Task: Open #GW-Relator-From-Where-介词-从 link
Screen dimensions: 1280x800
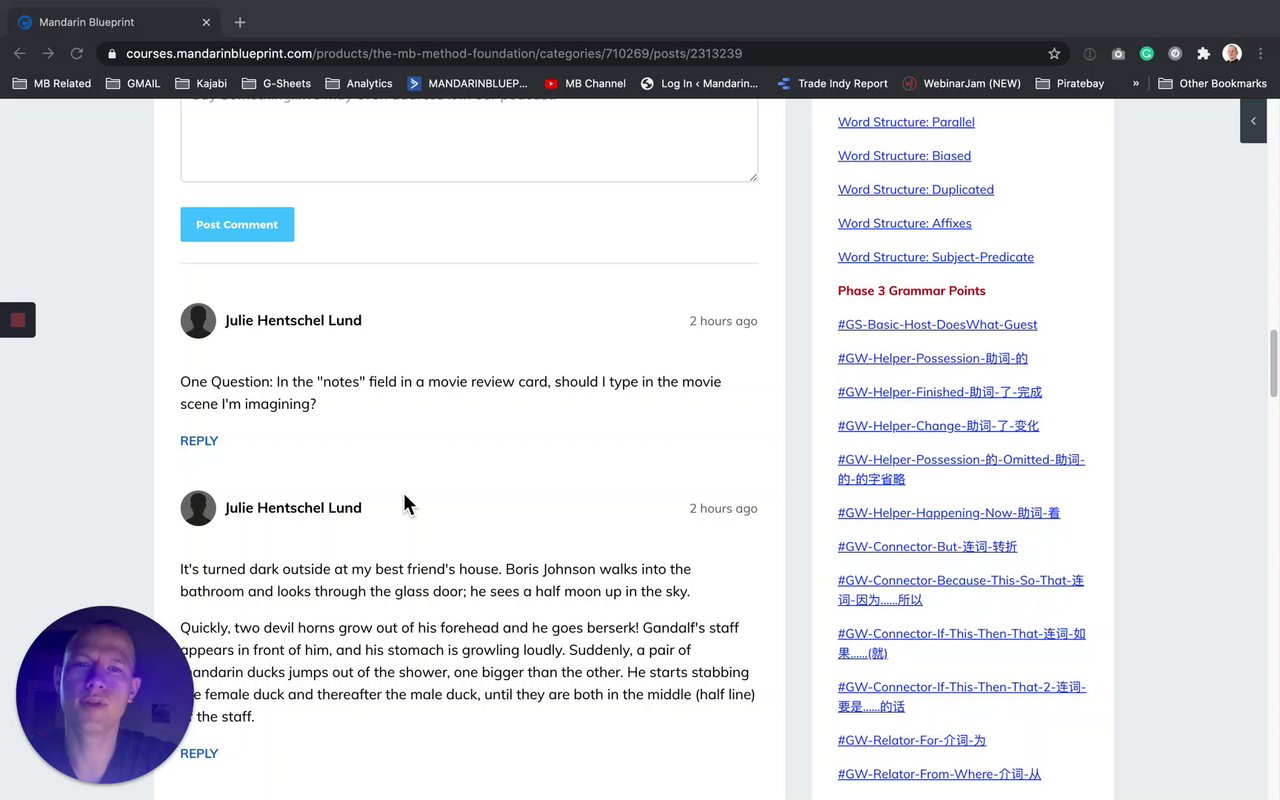Action: point(939,774)
